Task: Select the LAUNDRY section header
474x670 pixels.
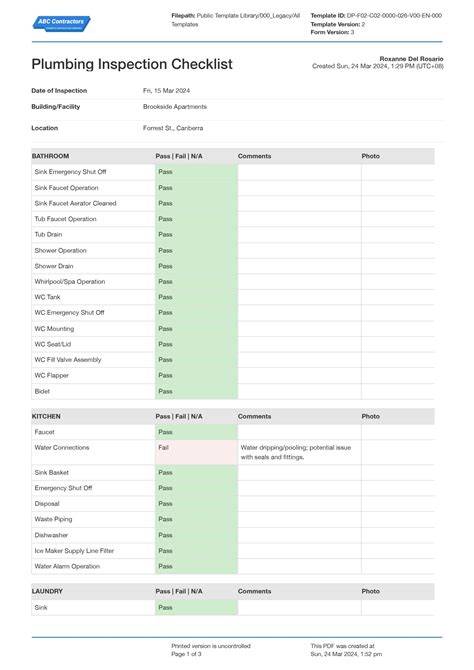Action: coord(47,591)
